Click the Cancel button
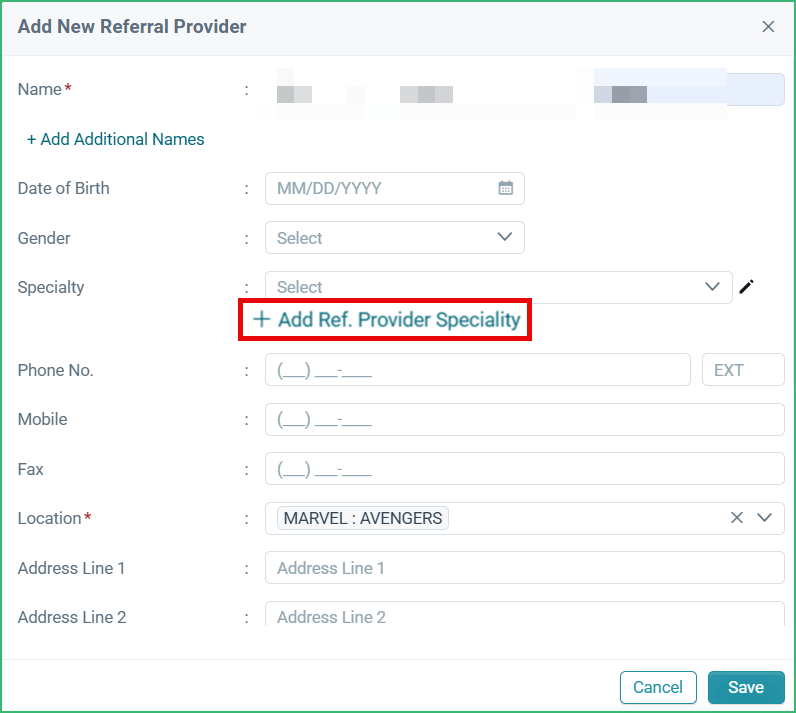 (x=658, y=687)
